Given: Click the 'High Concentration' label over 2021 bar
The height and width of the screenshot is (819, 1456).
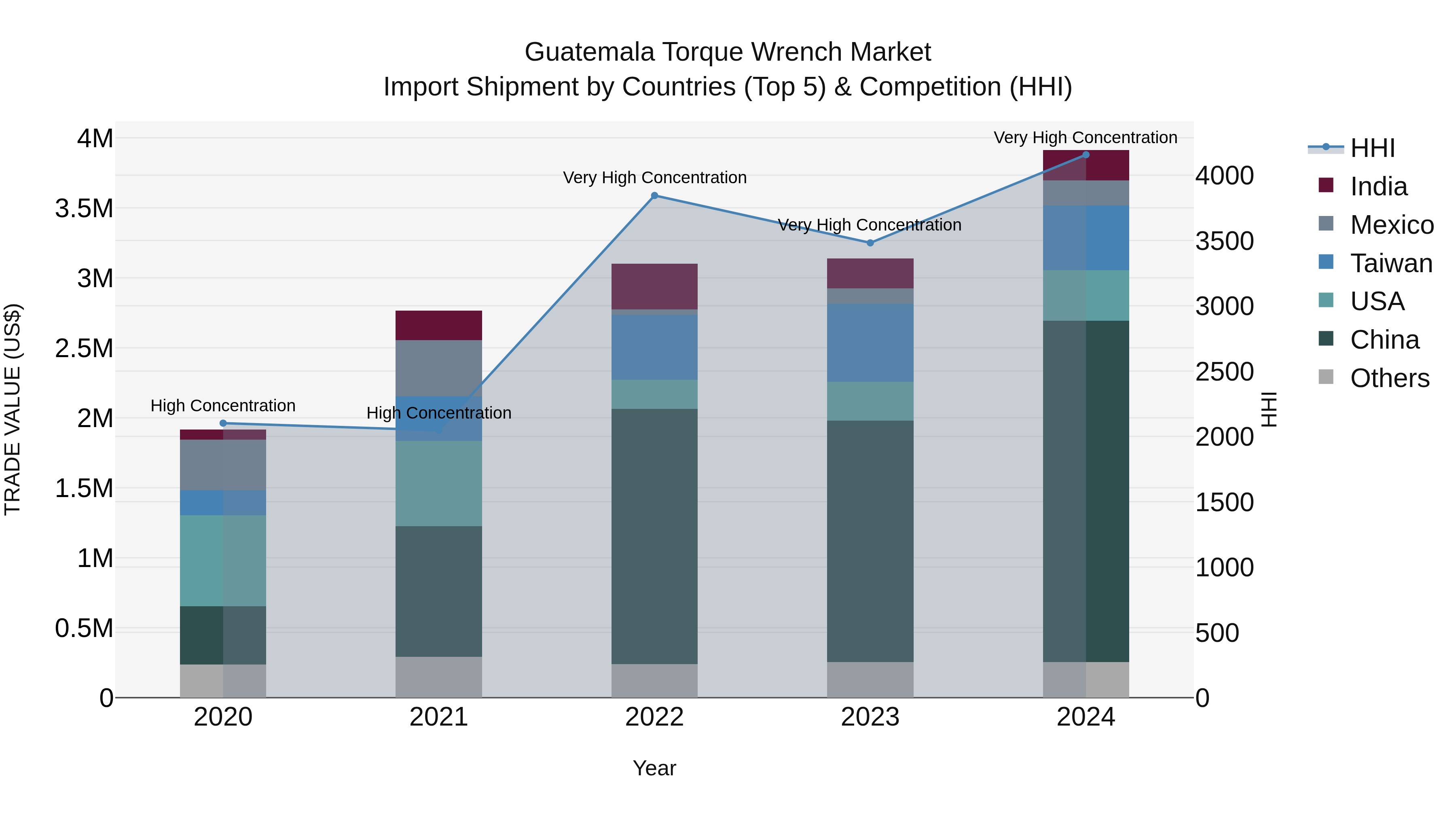Looking at the screenshot, I should click(x=438, y=413).
